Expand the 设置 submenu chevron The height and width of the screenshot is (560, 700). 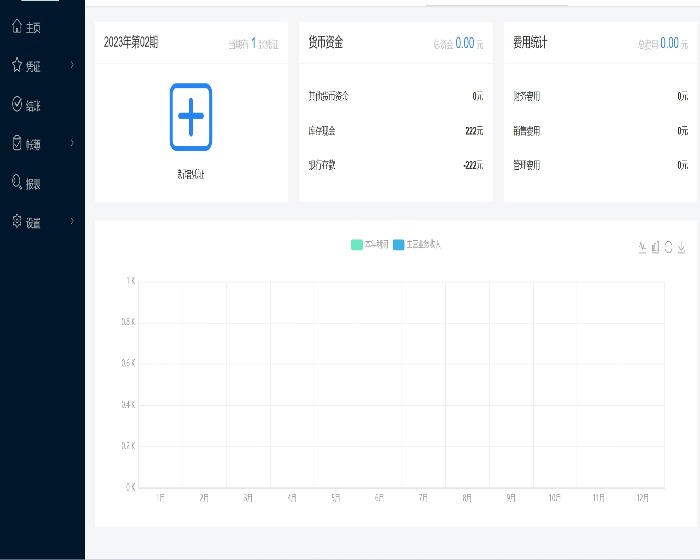(72, 221)
